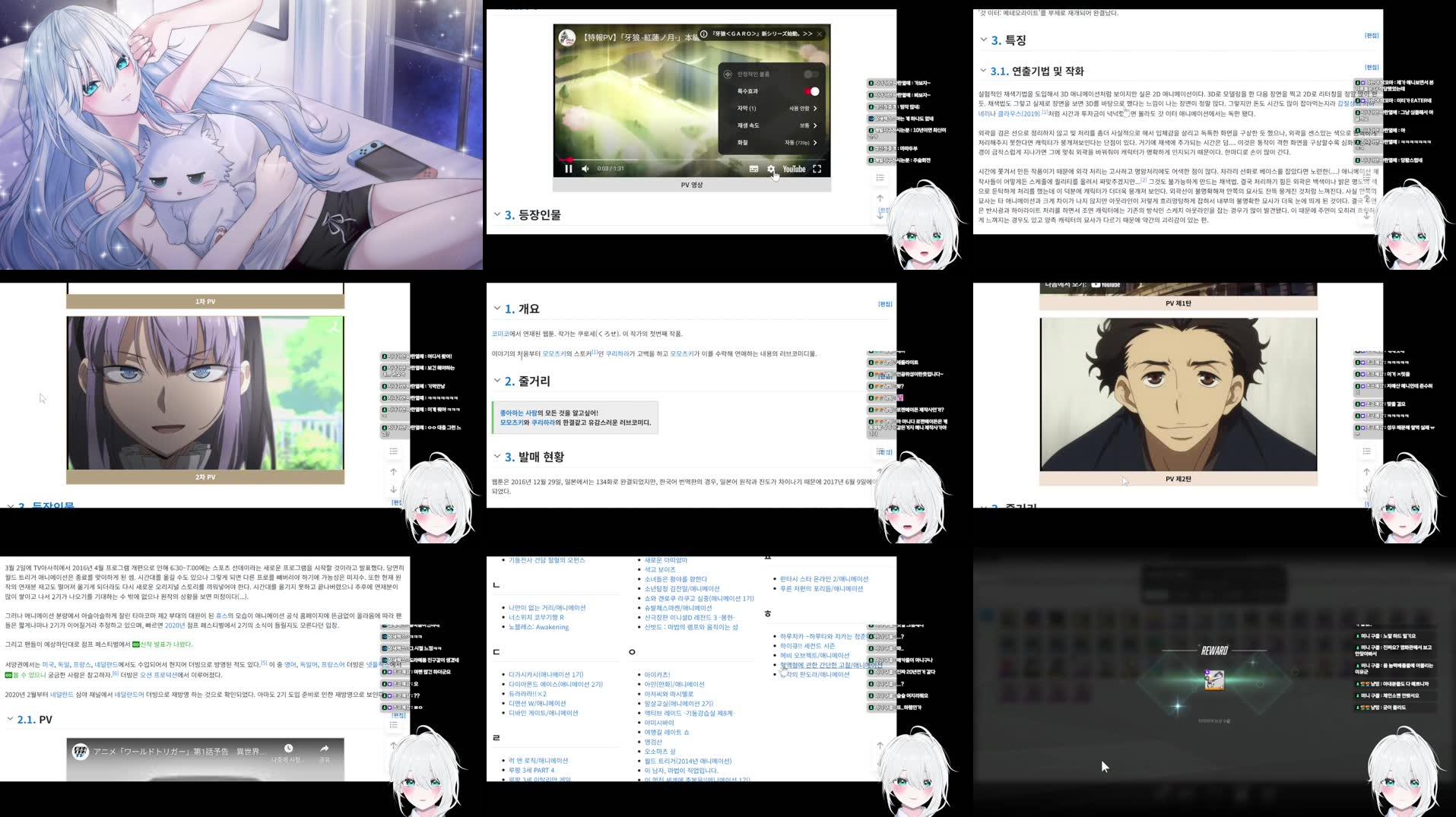Click the YouTube logo to watch on YouTube
1456x817 pixels.
click(x=795, y=169)
